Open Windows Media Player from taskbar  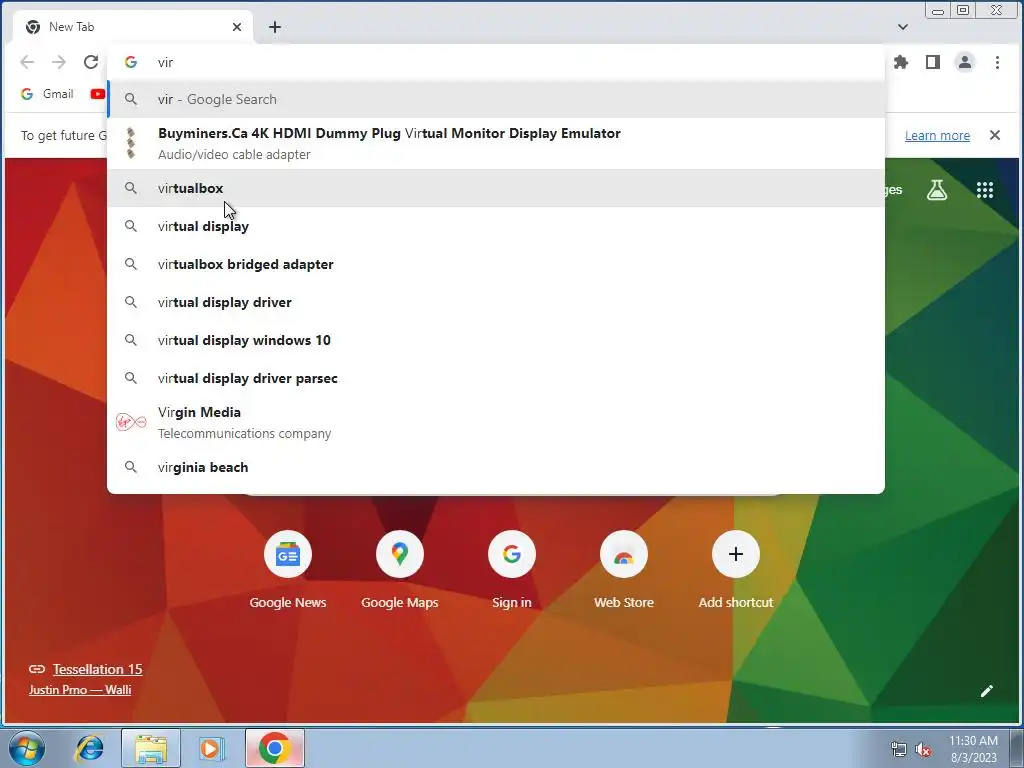[211, 748]
